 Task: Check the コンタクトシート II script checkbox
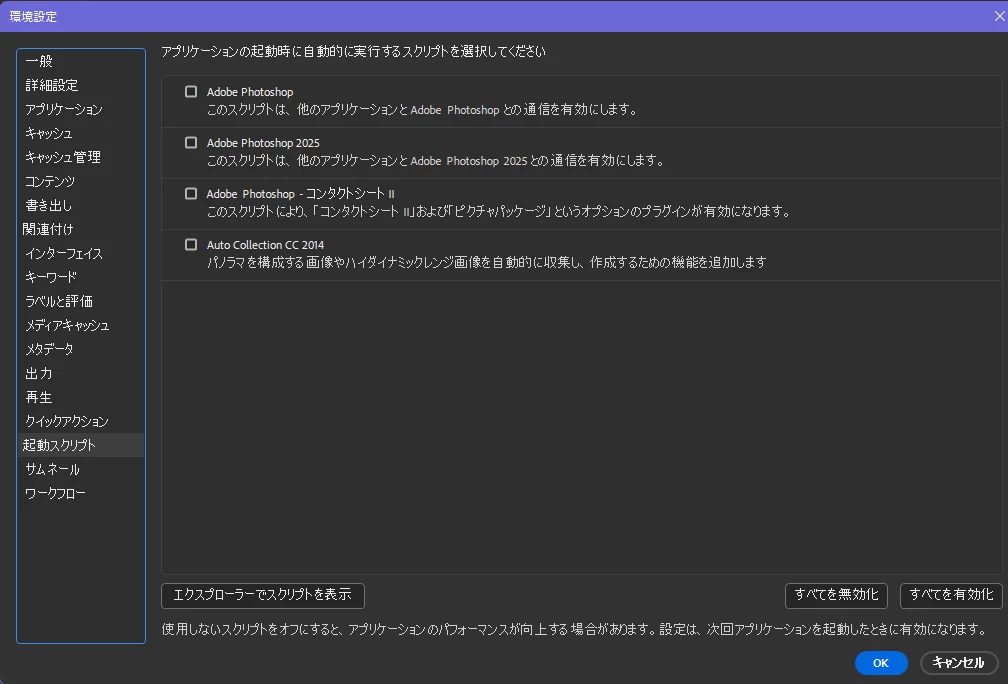191,194
